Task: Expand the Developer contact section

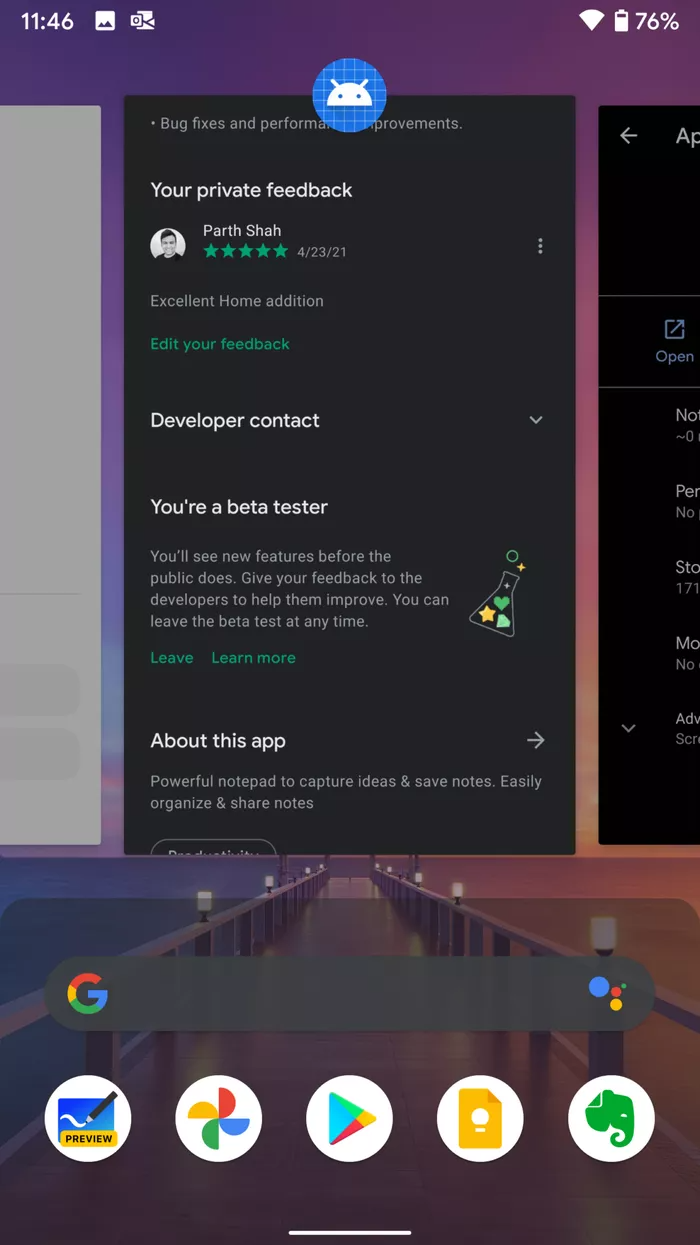Action: [536, 420]
